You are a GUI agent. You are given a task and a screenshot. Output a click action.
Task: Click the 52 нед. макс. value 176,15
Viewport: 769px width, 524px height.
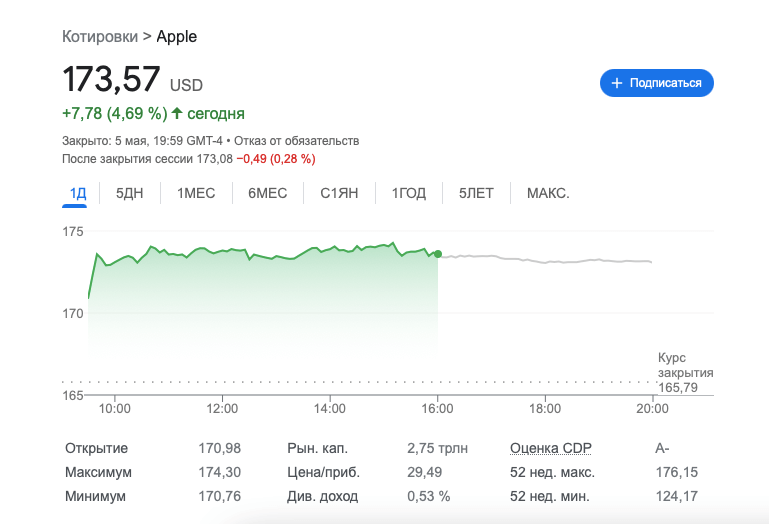coord(677,472)
